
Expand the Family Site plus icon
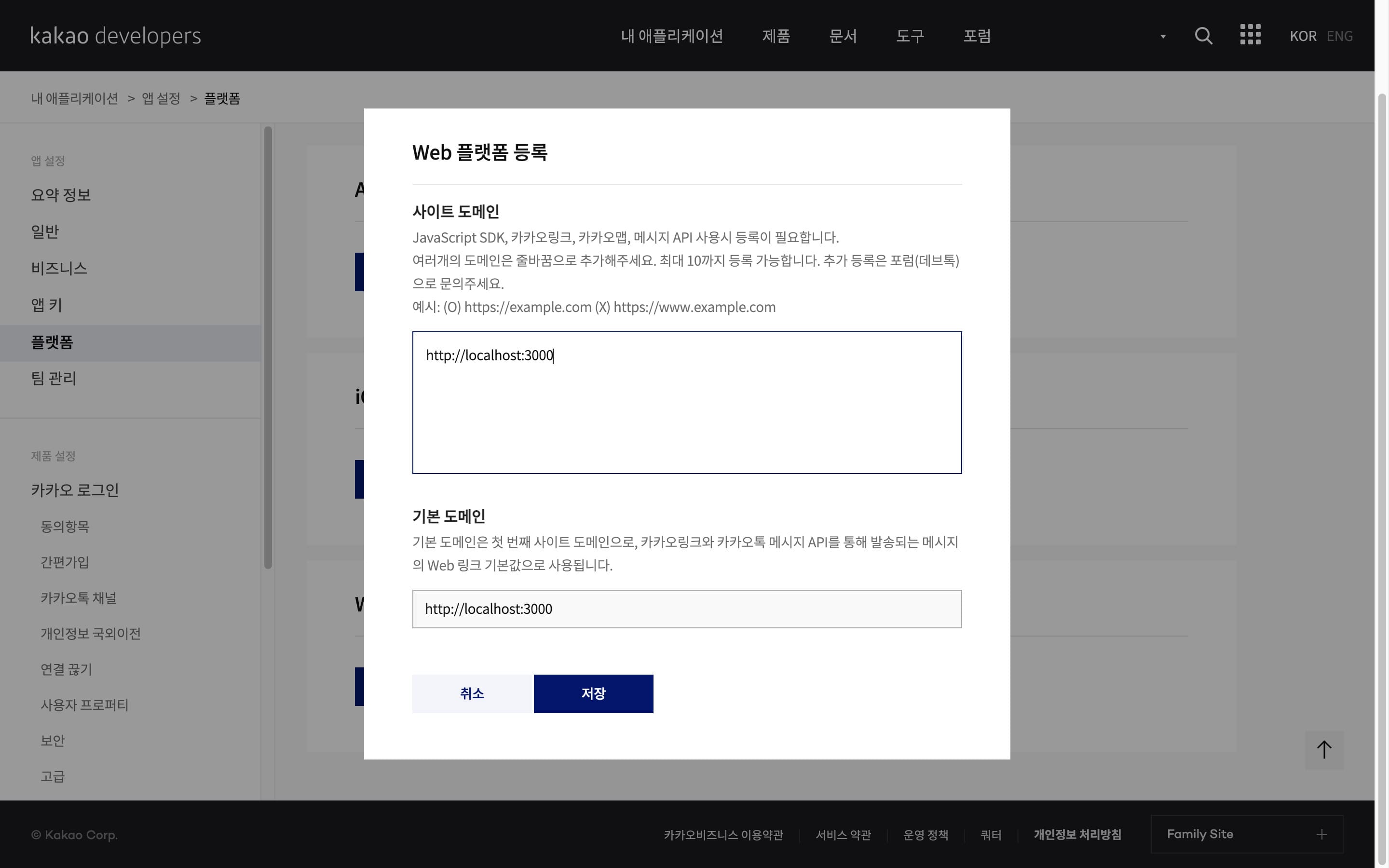click(x=1321, y=834)
